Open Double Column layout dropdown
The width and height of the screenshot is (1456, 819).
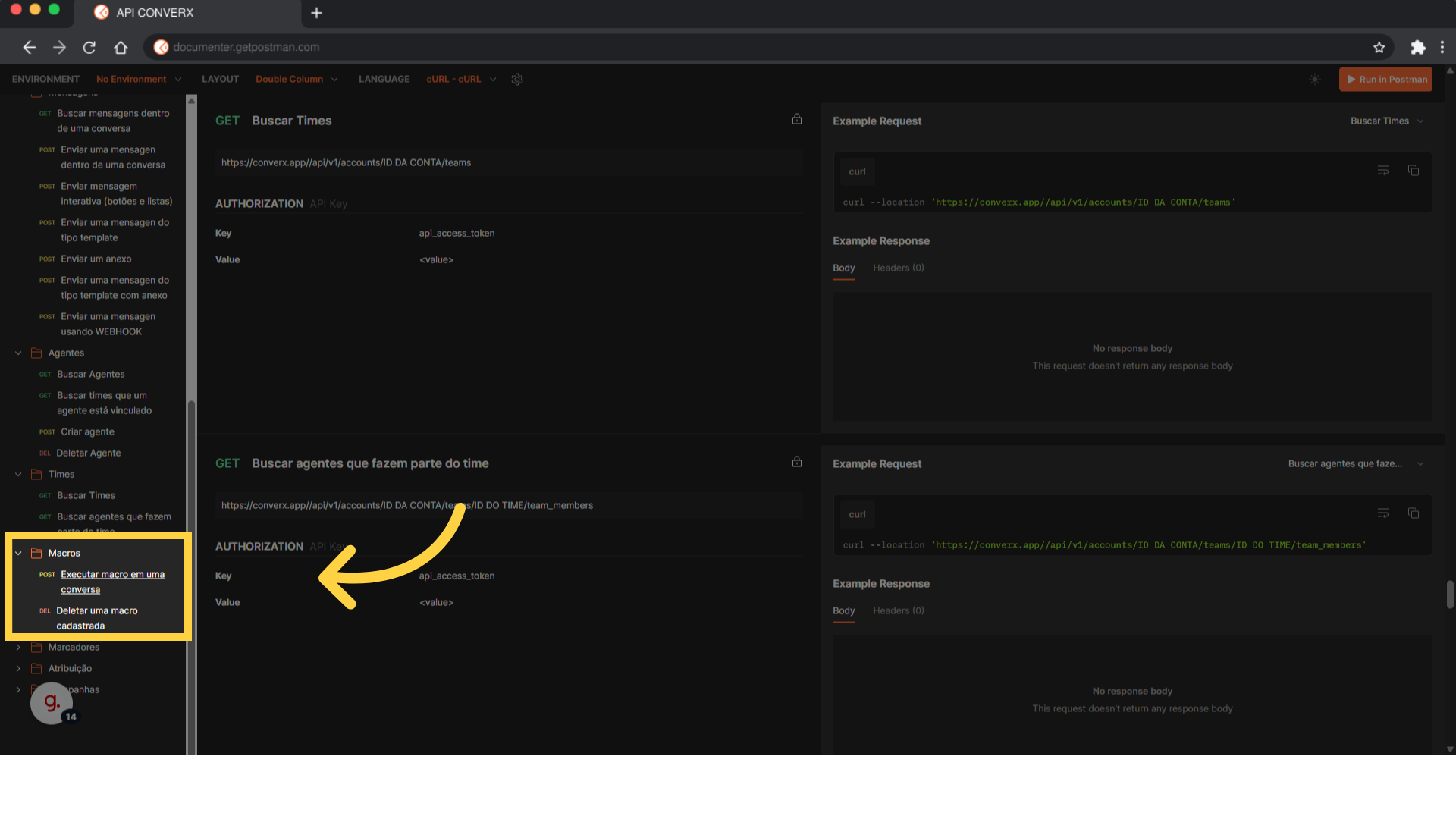click(x=297, y=79)
